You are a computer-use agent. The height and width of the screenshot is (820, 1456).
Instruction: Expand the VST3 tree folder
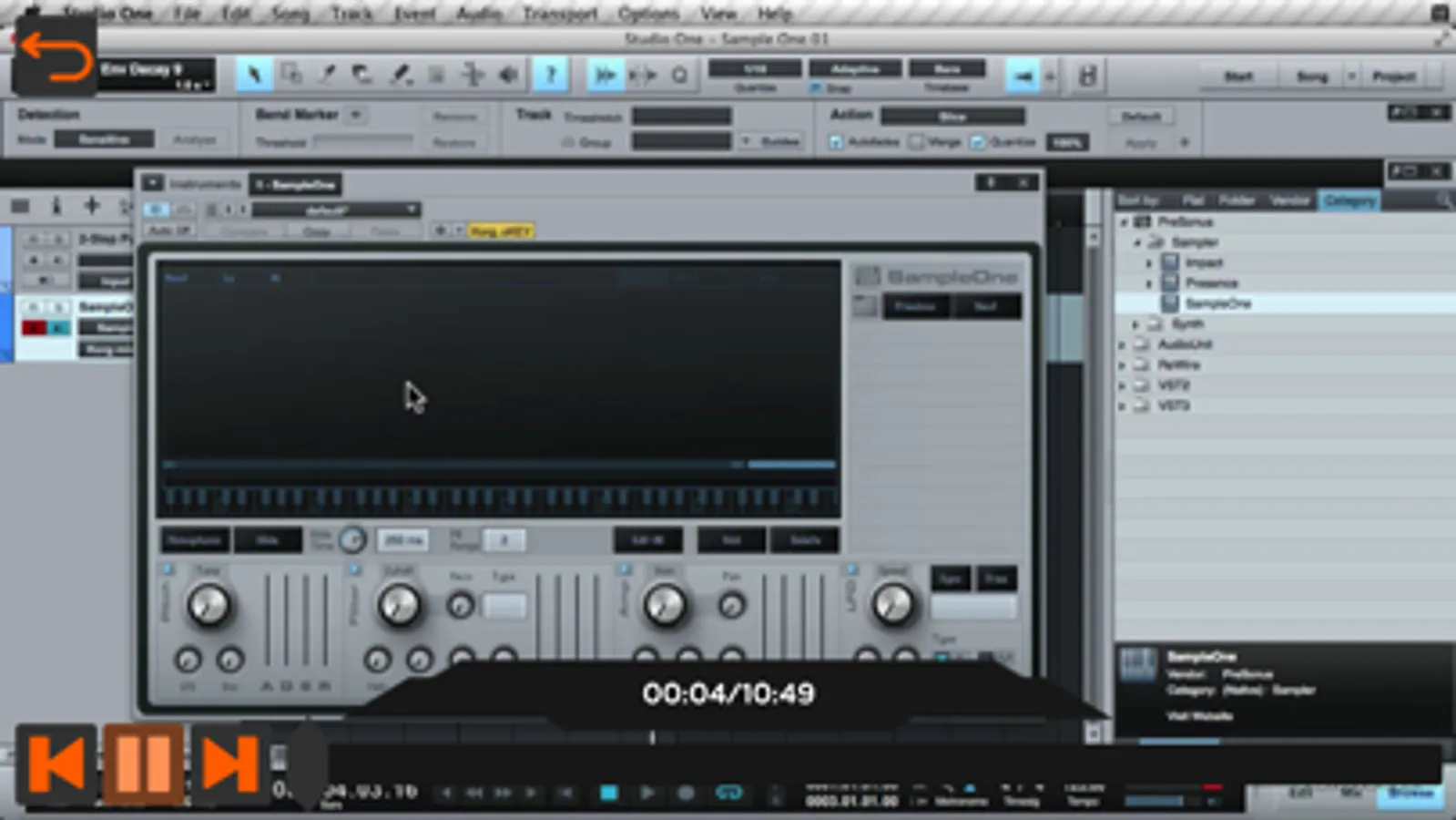tap(1123, 405)
